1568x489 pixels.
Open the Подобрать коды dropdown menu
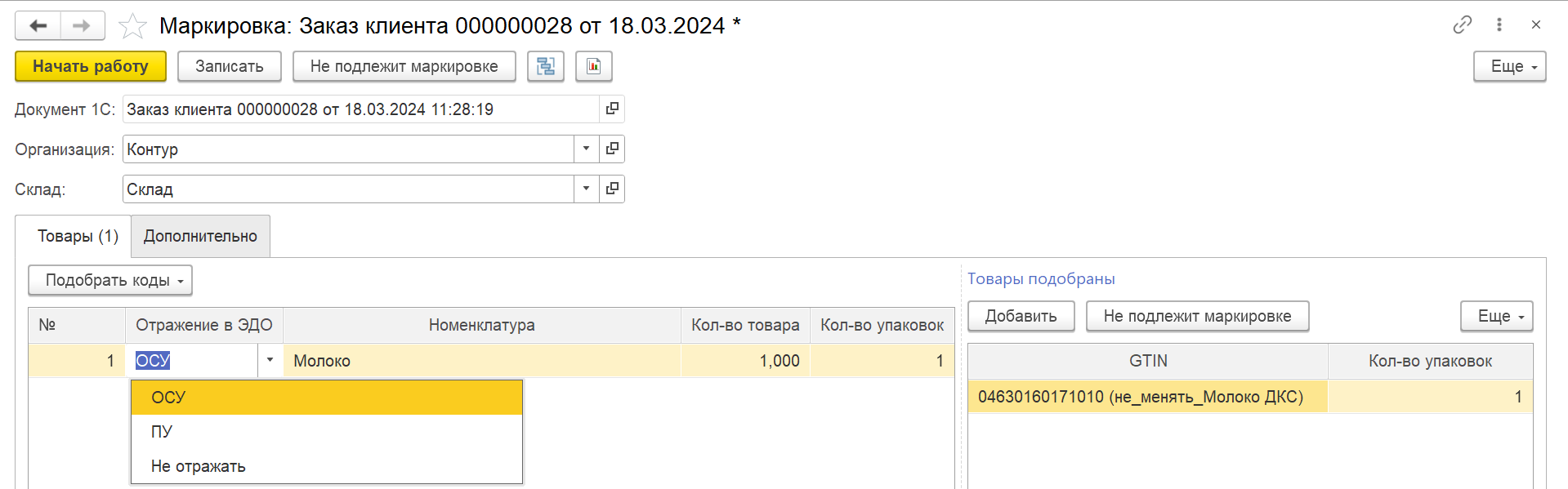[x=110, y=280]
